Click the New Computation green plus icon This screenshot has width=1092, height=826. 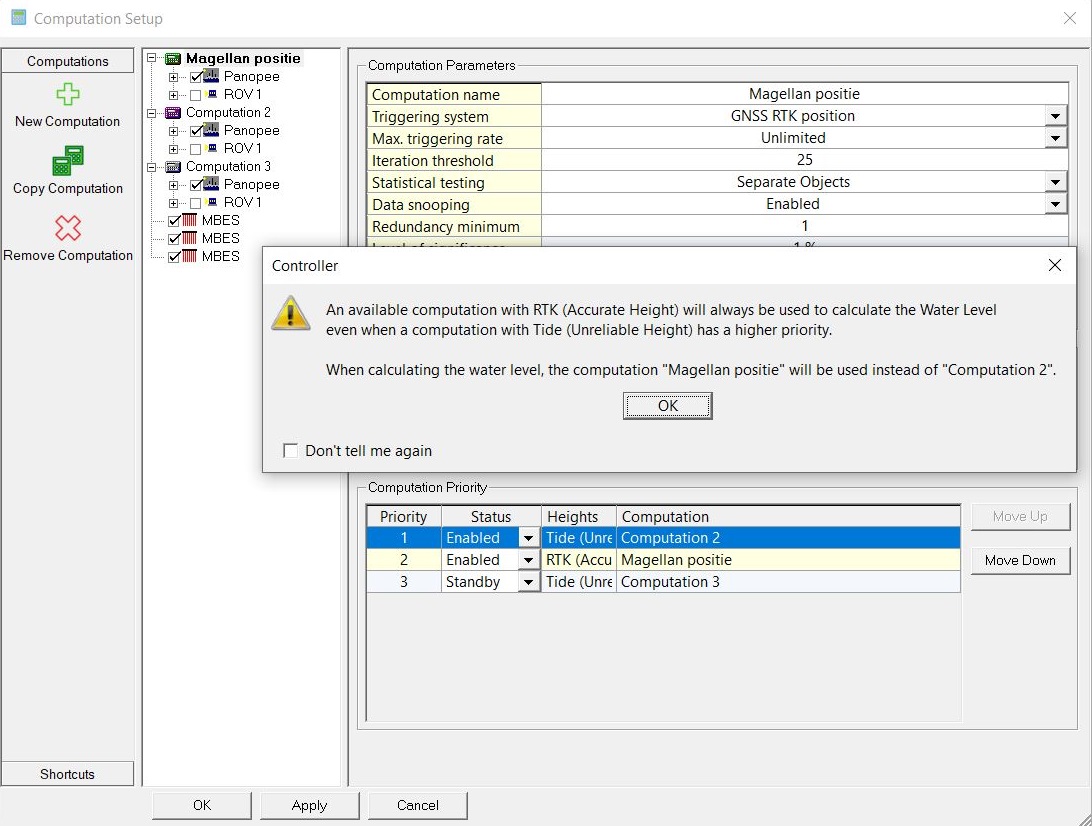[x=67, y=95]
